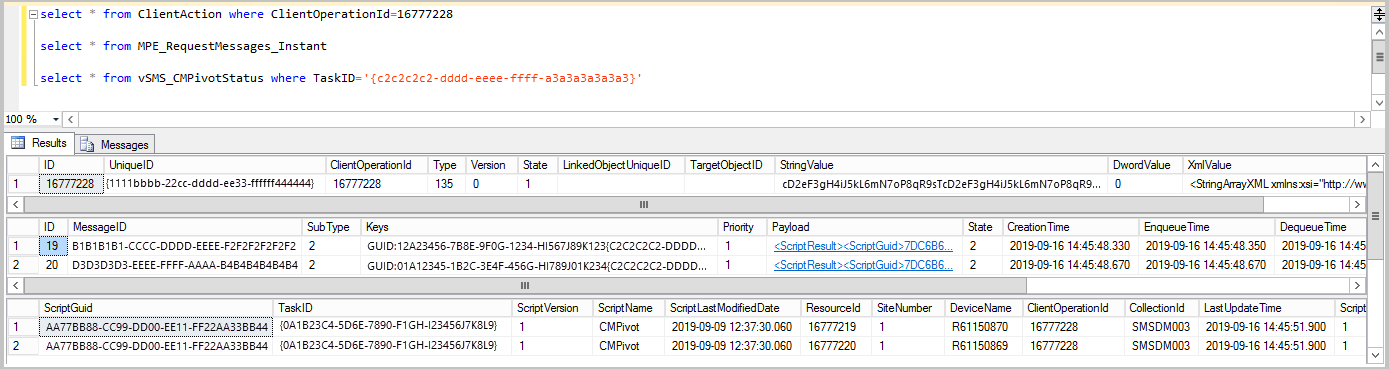Collapse the first select statement outline

tap(32, 15)
